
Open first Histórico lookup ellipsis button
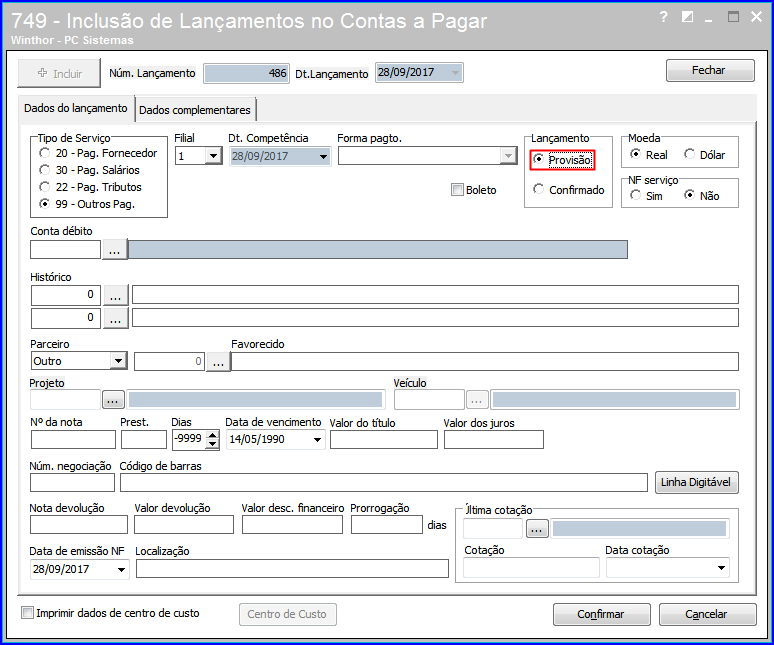[116, 295]
